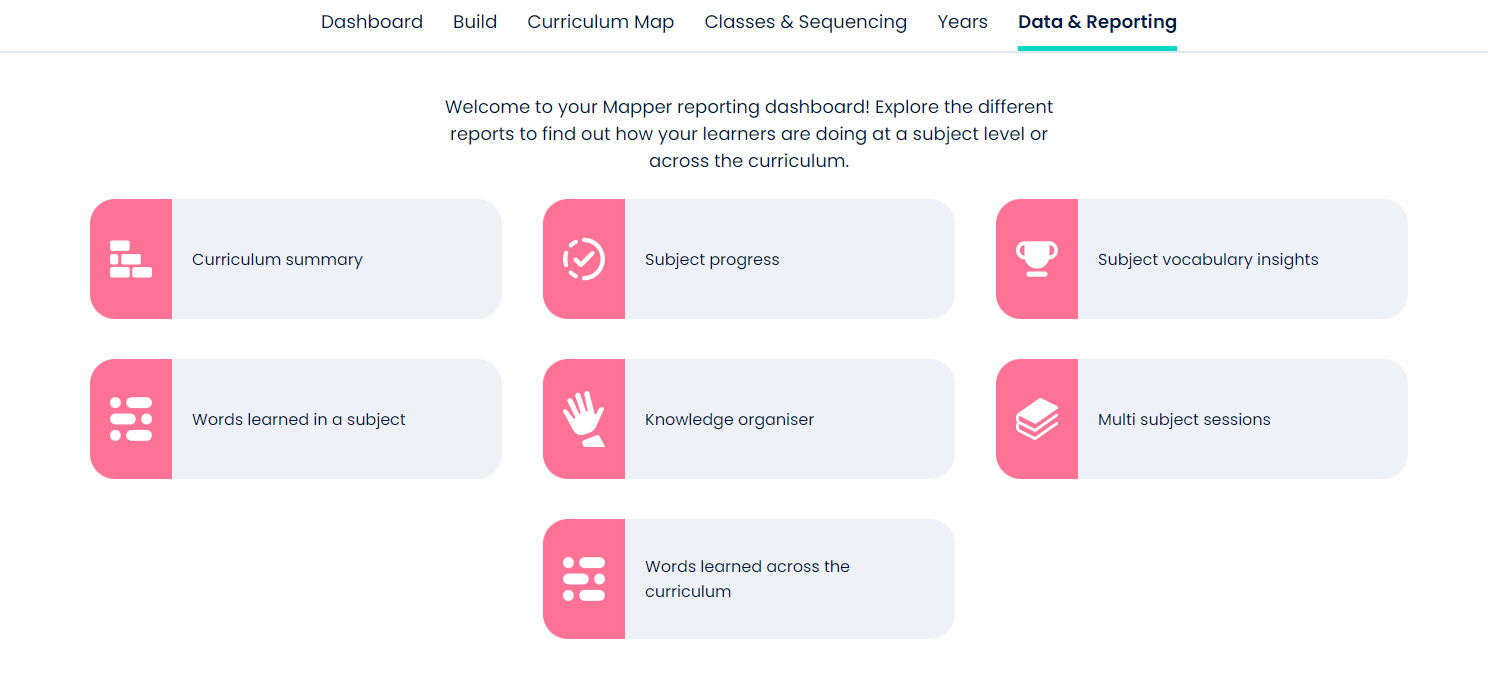Screen dimensions: 1488x700
Task: Go to the Curriculum Map tab
Action: (601, 22)
